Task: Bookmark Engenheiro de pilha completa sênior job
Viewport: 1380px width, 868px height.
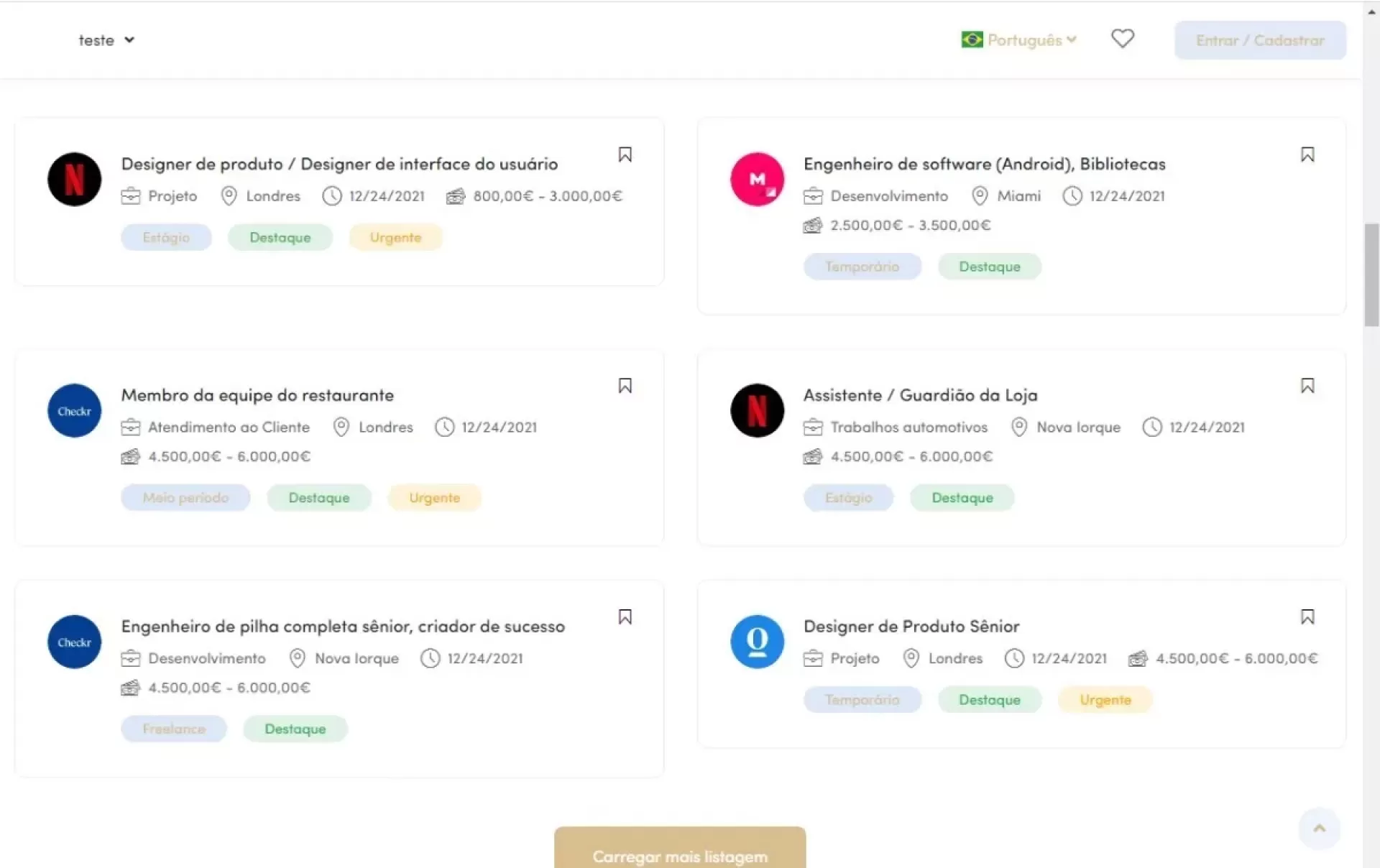Action: click(625, 617)
